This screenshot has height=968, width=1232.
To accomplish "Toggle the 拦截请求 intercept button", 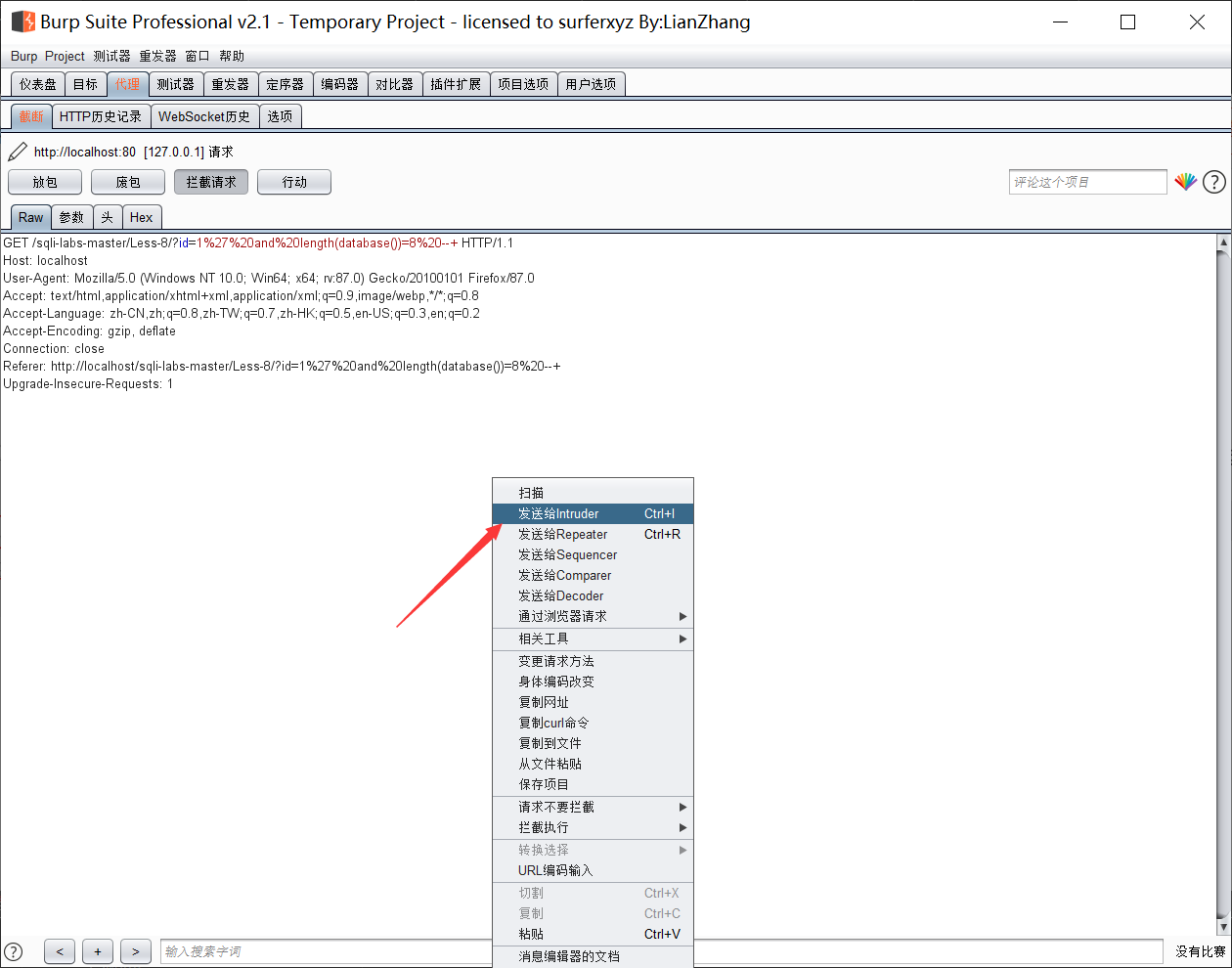I will tap(211, 182).
